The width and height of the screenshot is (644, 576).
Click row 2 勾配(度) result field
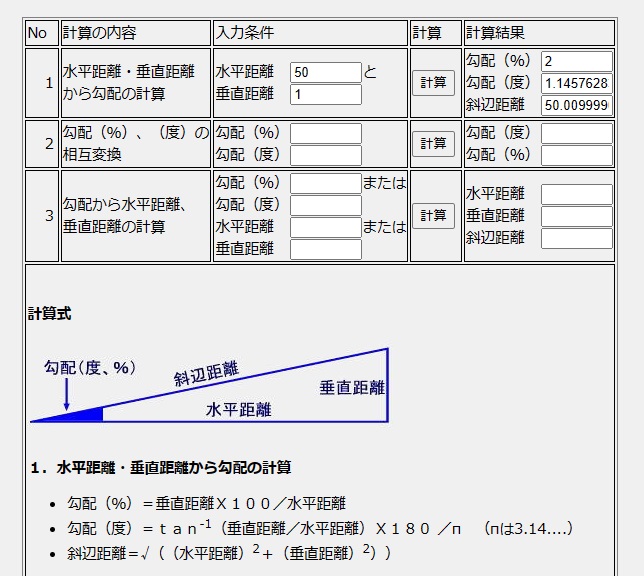point(577,134)
